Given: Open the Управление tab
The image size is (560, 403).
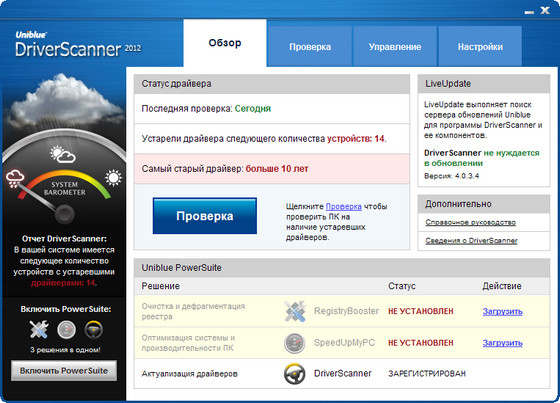Looking at the screenshot, I should tap(395, 47).
